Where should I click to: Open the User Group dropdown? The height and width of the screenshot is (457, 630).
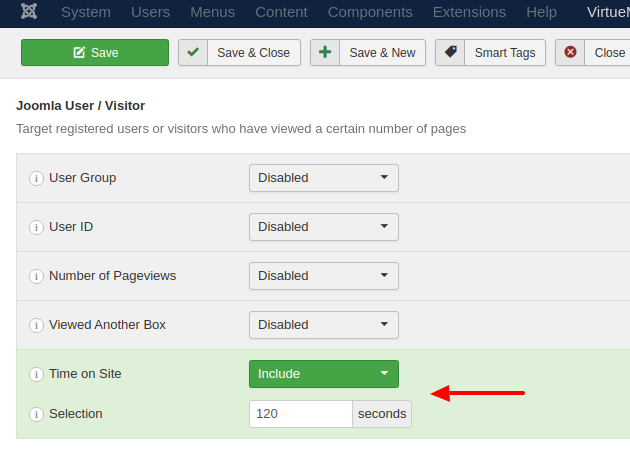[x=323, y=178]
